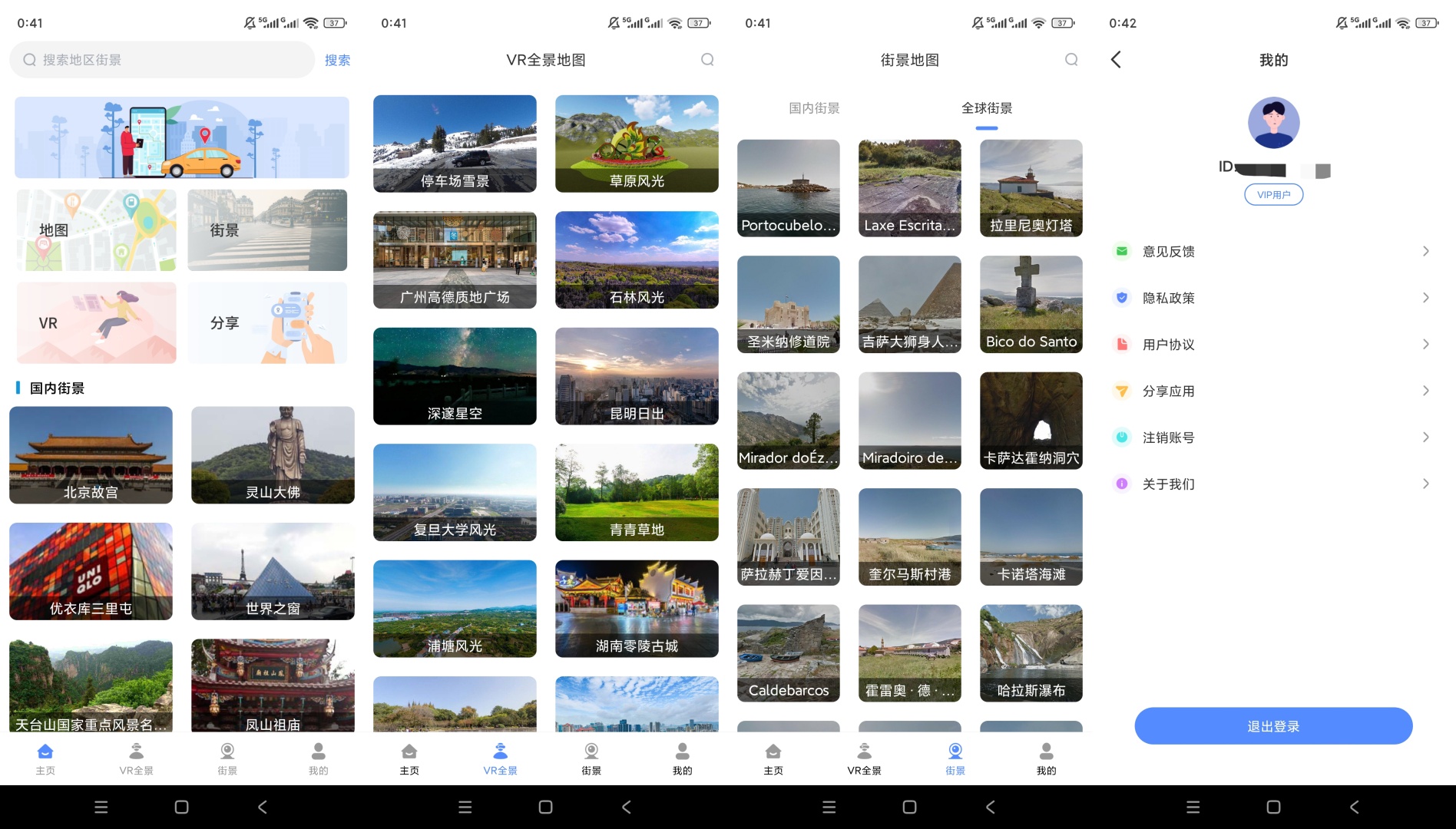This screenshot has width=1456, height=829.
Task: Open the 分享 share card
Action: coord(267,323)
